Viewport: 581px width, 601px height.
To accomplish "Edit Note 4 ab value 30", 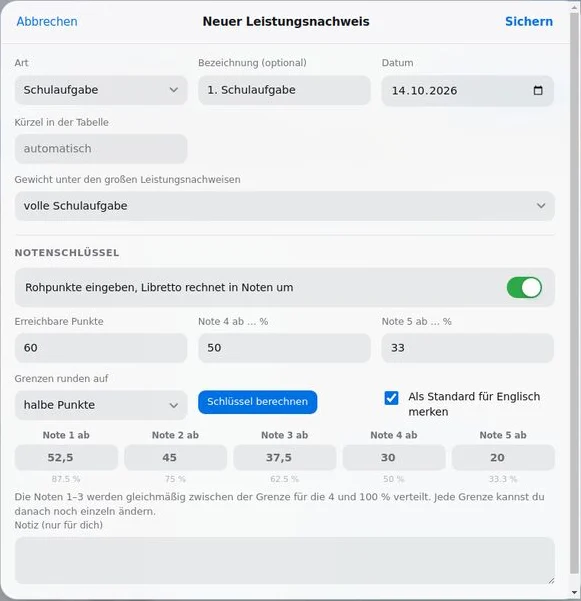I will (394, 457).
